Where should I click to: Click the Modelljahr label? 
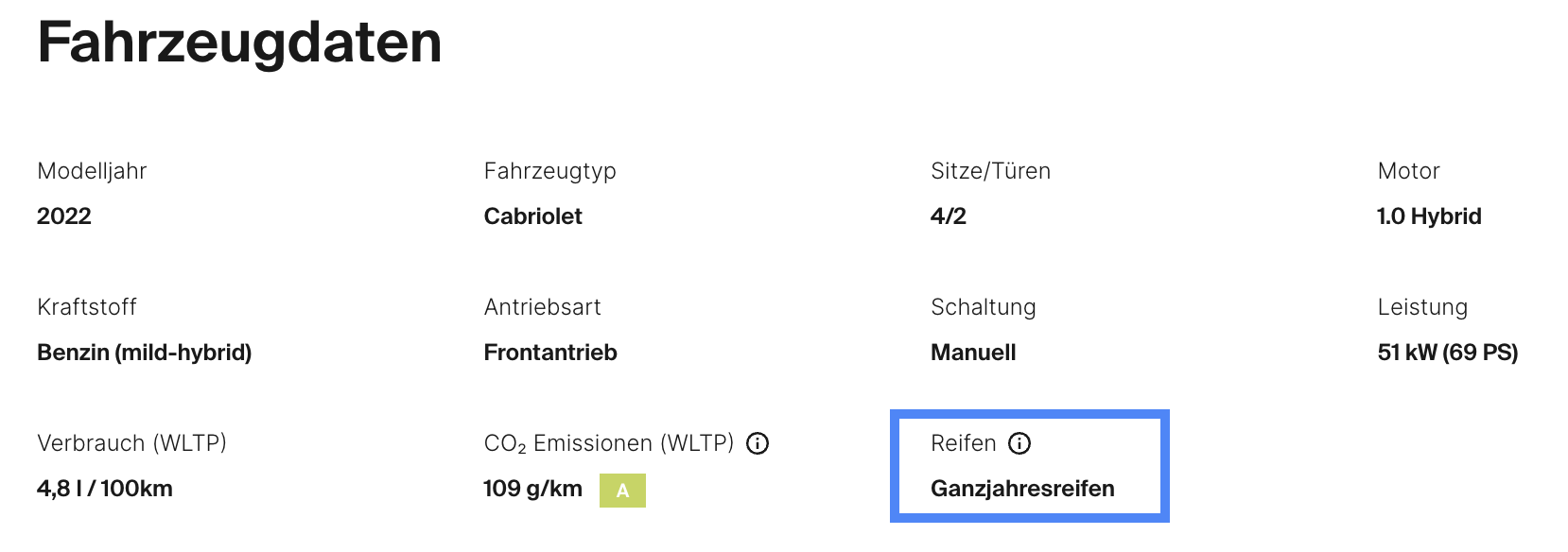pyautogui.click(x=92, y=171)
